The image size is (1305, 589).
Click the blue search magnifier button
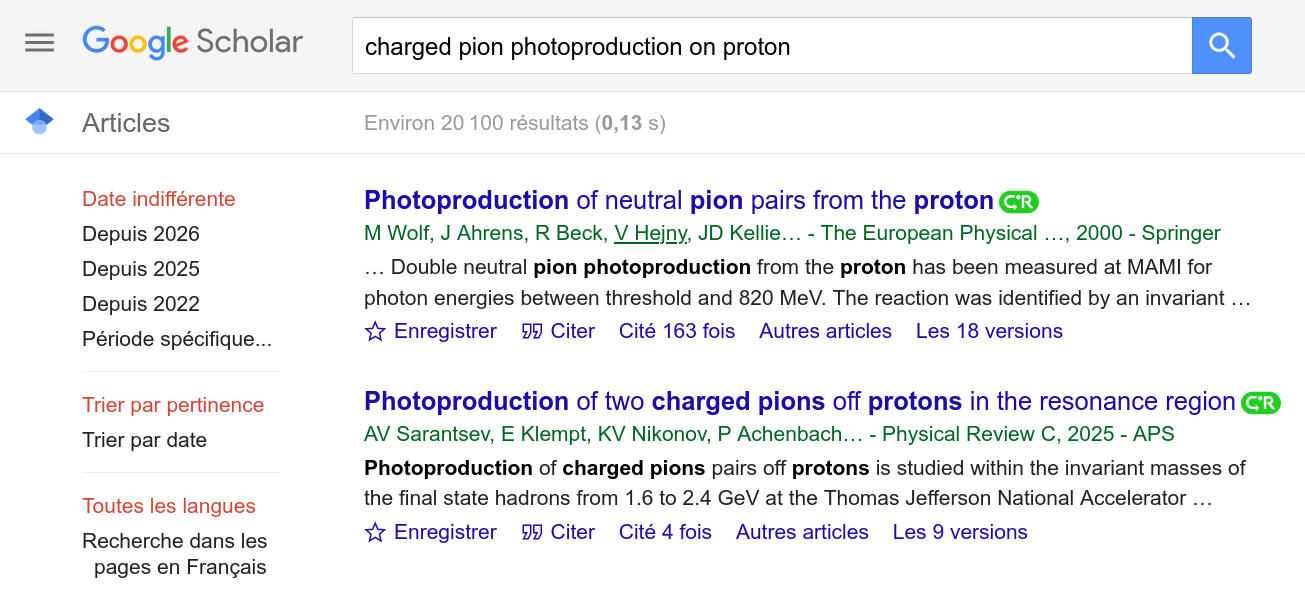[x=1221, y=46]
